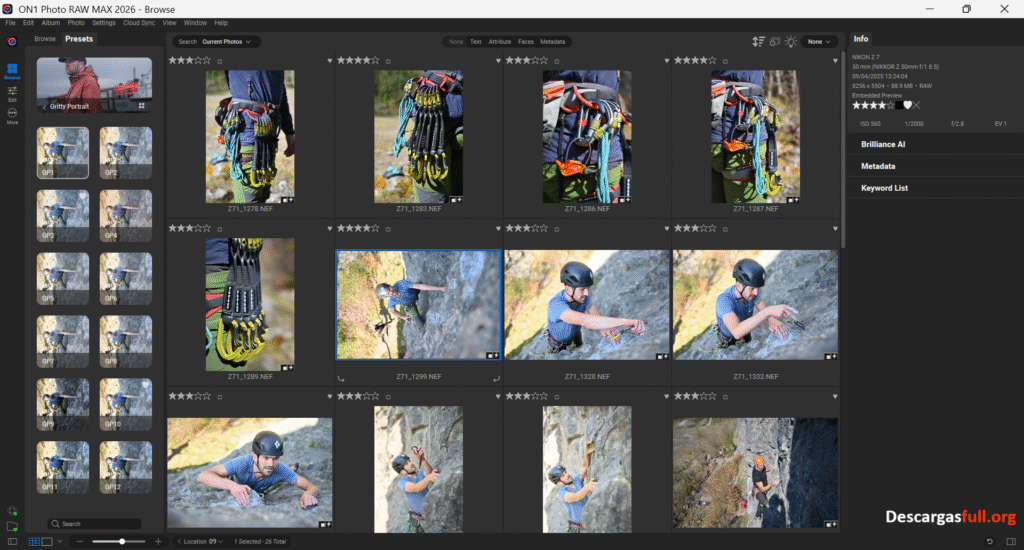
Task: Switch Gritty Portrait presets to grid view icon
Action: click(142, 105)
